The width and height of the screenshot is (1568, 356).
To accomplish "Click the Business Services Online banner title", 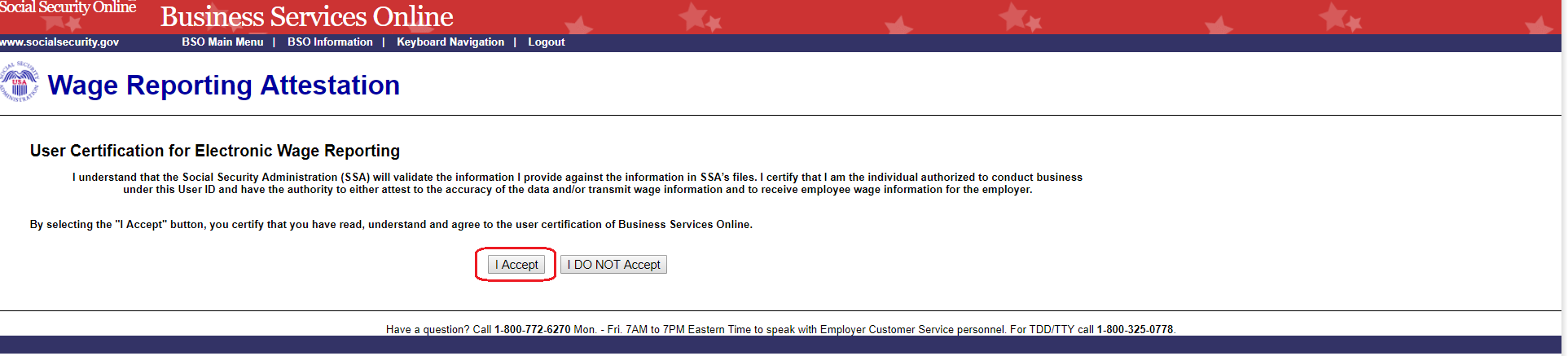I will tap(306, 16).
